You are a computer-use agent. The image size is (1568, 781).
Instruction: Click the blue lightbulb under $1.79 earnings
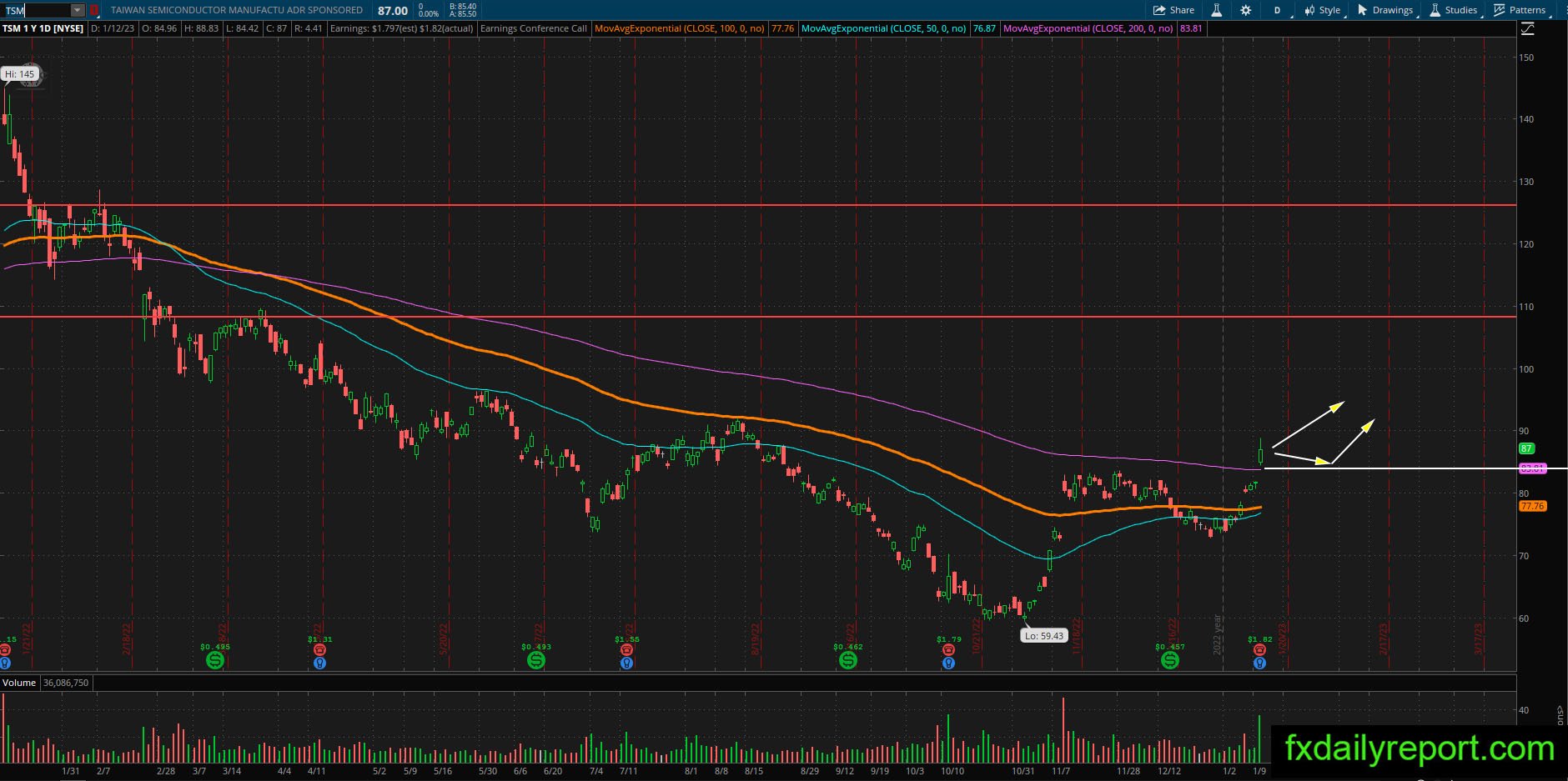click(948, 663)
